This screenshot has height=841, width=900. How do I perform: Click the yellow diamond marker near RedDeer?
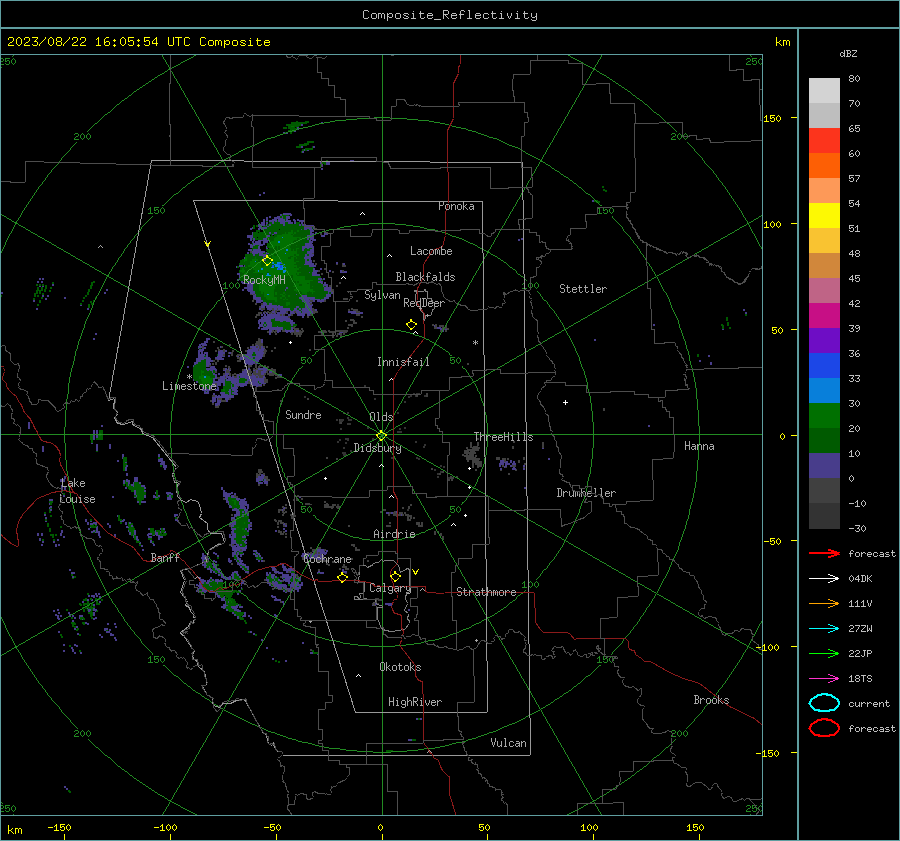411,325
